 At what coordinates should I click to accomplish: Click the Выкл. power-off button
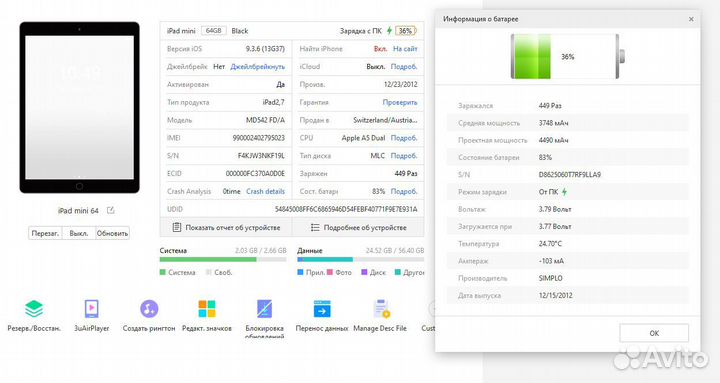point(79,233)
